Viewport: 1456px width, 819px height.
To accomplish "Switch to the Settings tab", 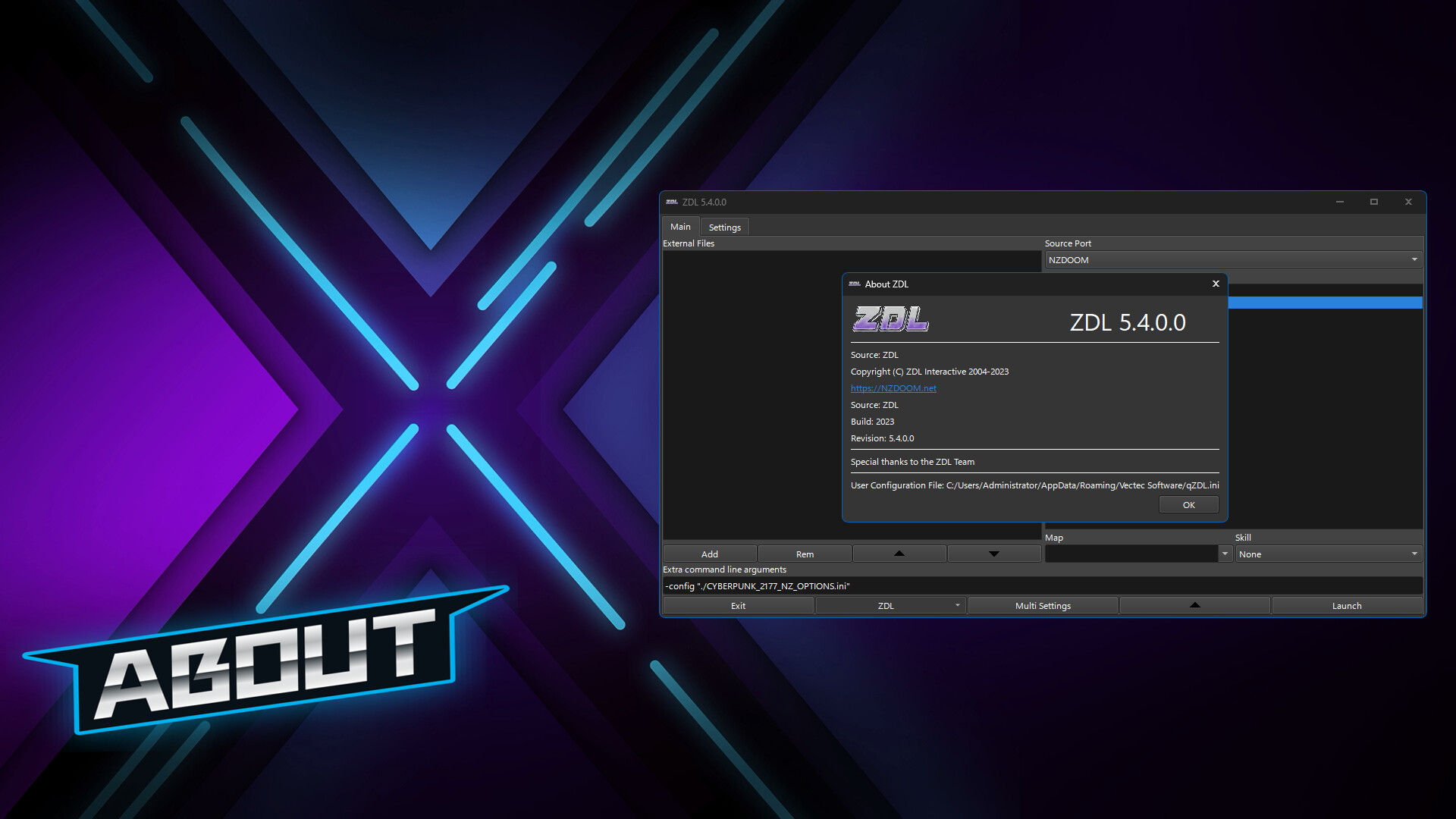I will point(724,227).
